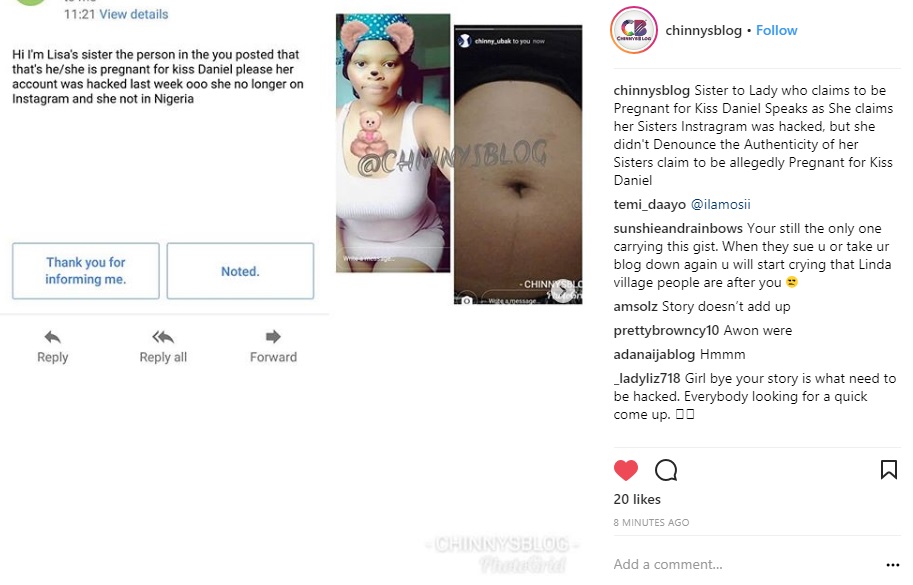Image resolution: width=913 pixels, height=585 pixels.
Task: Click the Forward arrow icon
Action: (x=273, y=336)
